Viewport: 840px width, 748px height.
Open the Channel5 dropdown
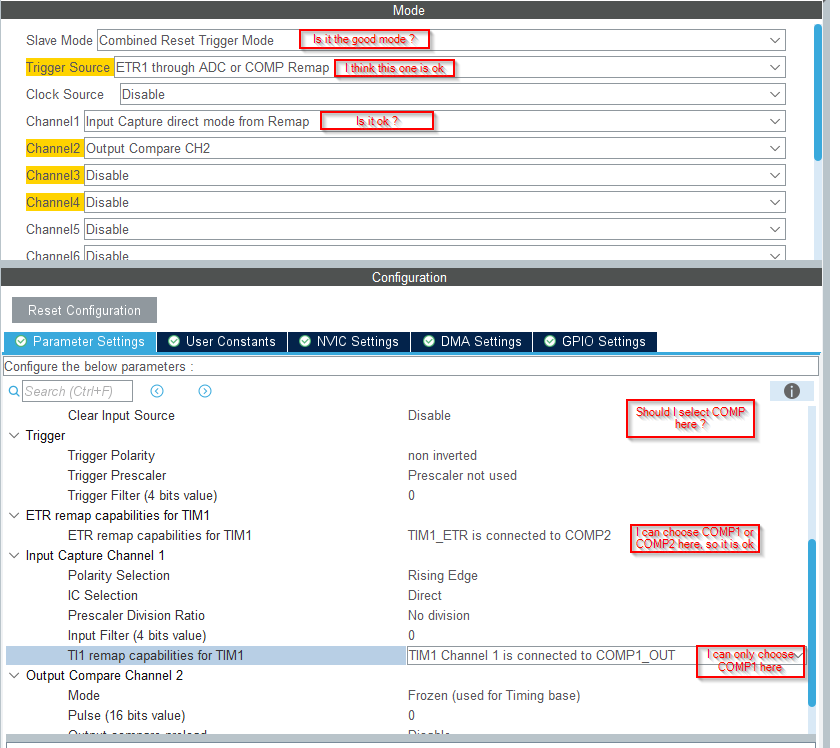point(776,229)
